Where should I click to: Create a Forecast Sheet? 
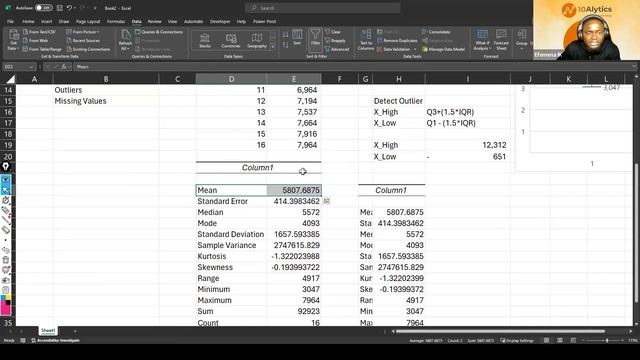[501, 40]
